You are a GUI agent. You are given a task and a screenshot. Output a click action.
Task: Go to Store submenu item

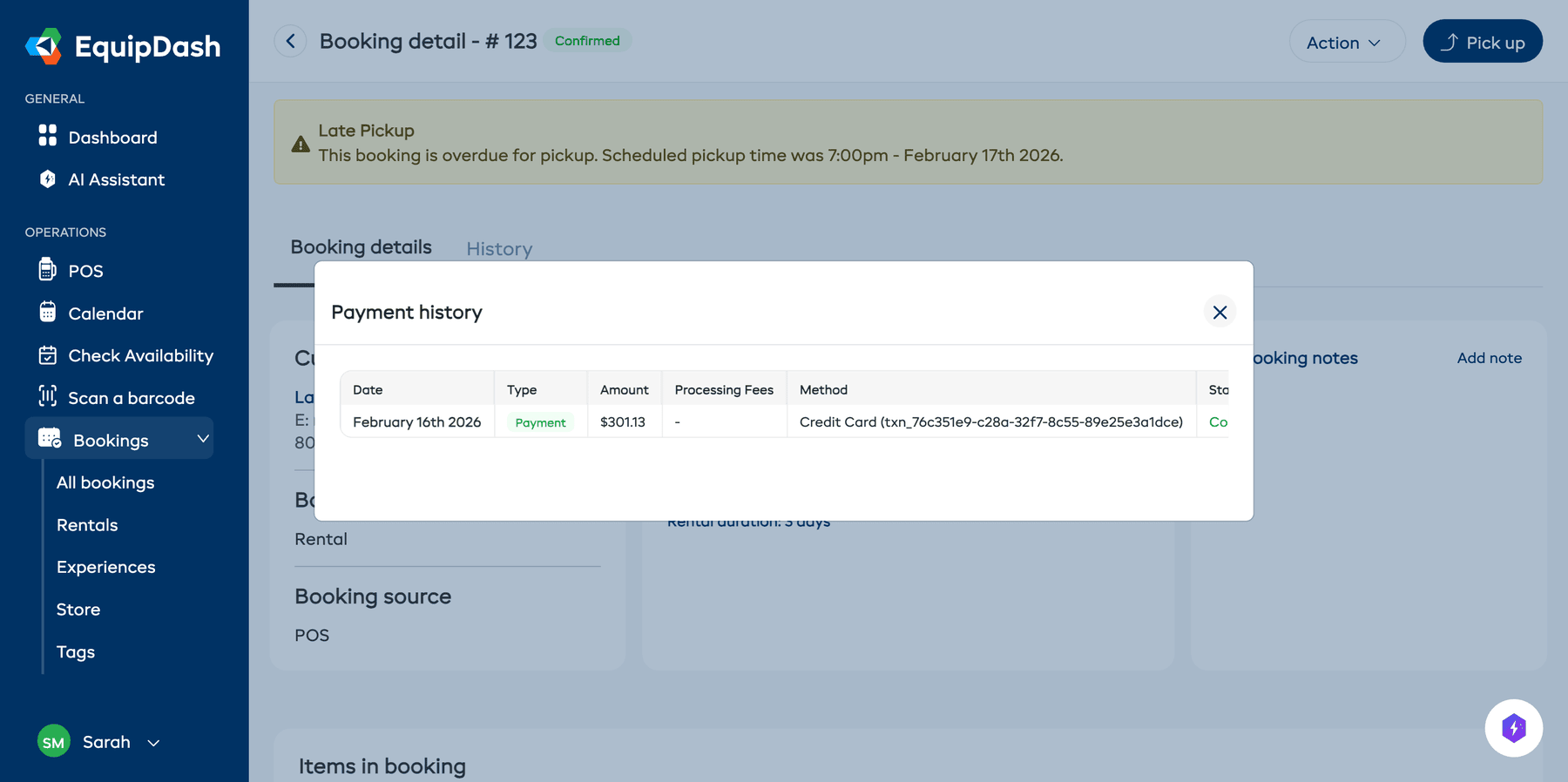[78, 610]
